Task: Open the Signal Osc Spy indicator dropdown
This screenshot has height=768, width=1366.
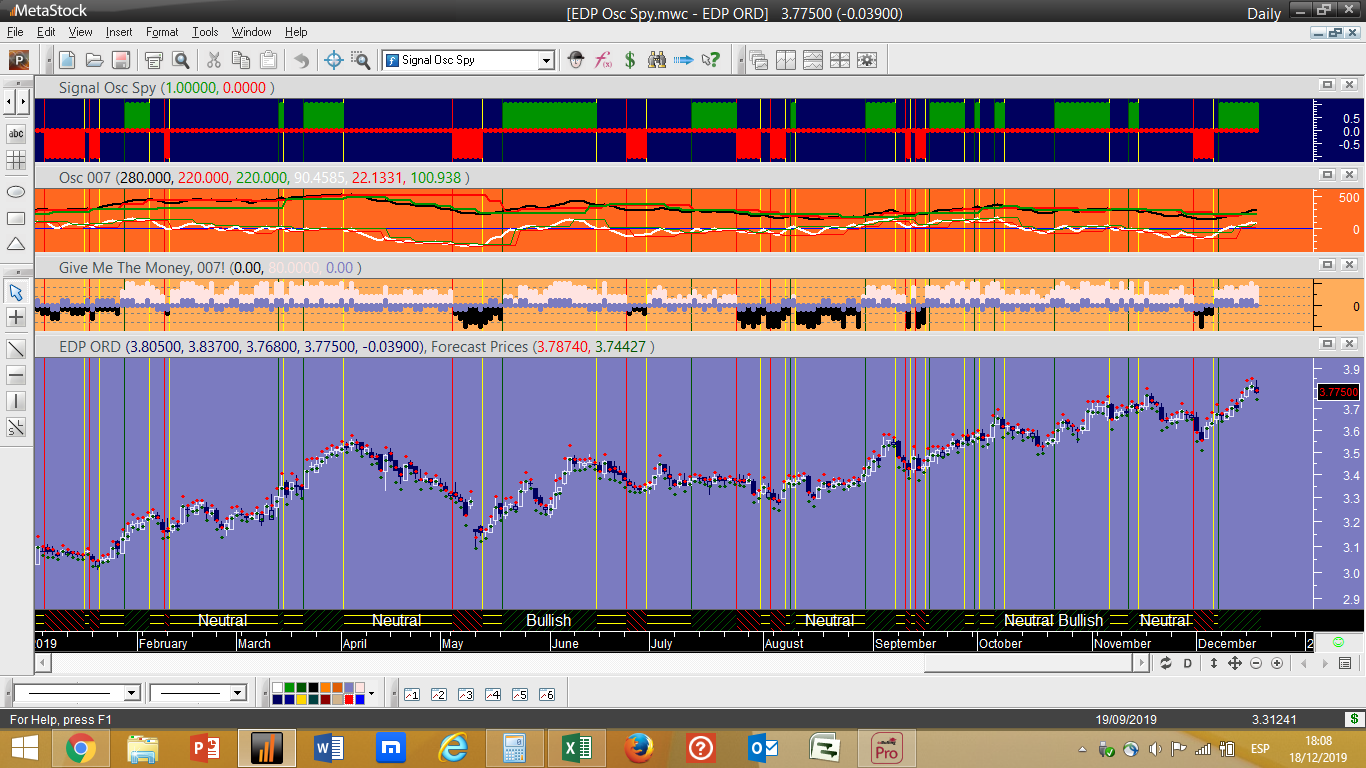Action: (546, 60)
